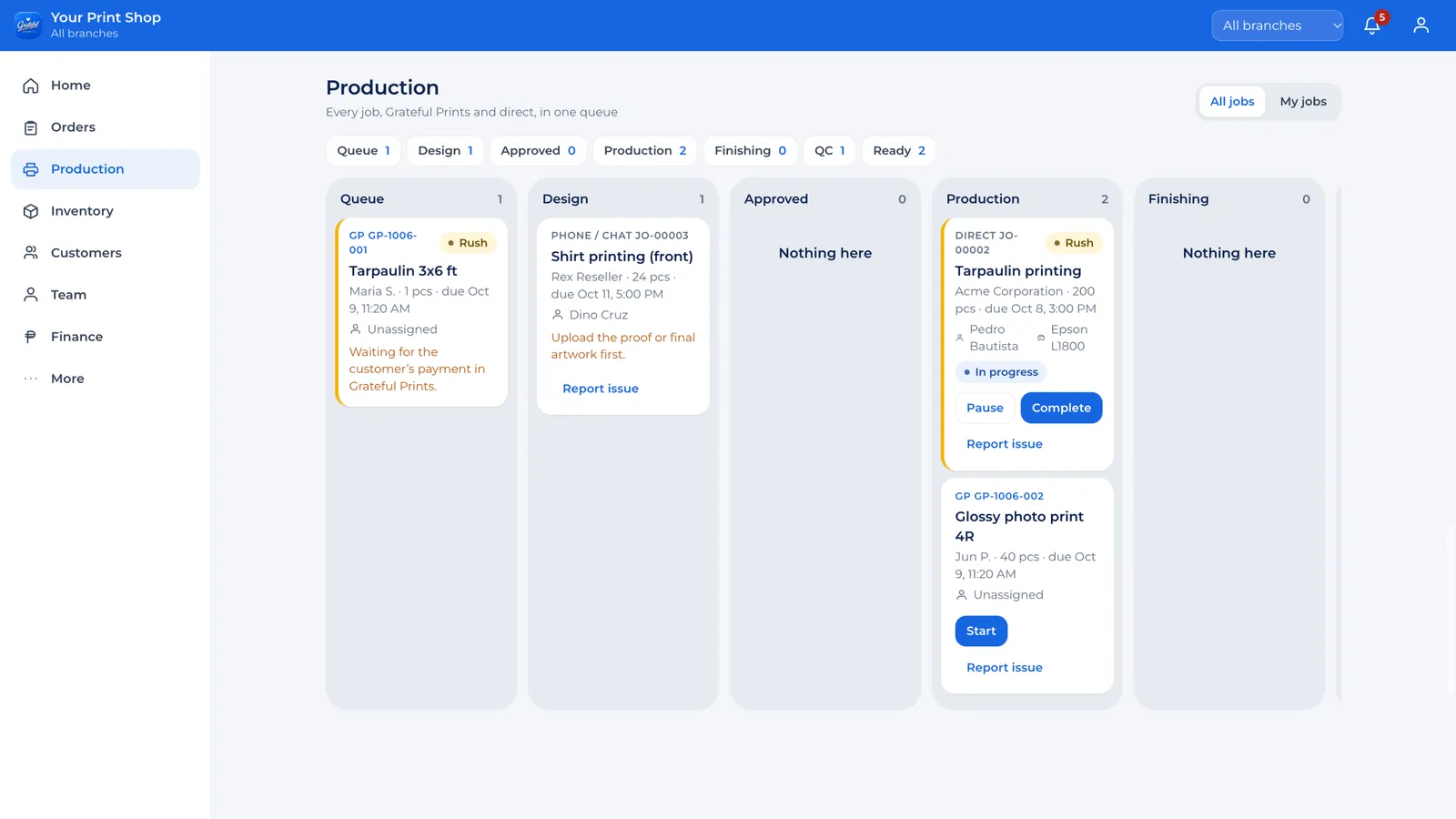Click the Grateful Prints logo icon
This screenshot has height=819, width=1456.
tap(28, 25)
